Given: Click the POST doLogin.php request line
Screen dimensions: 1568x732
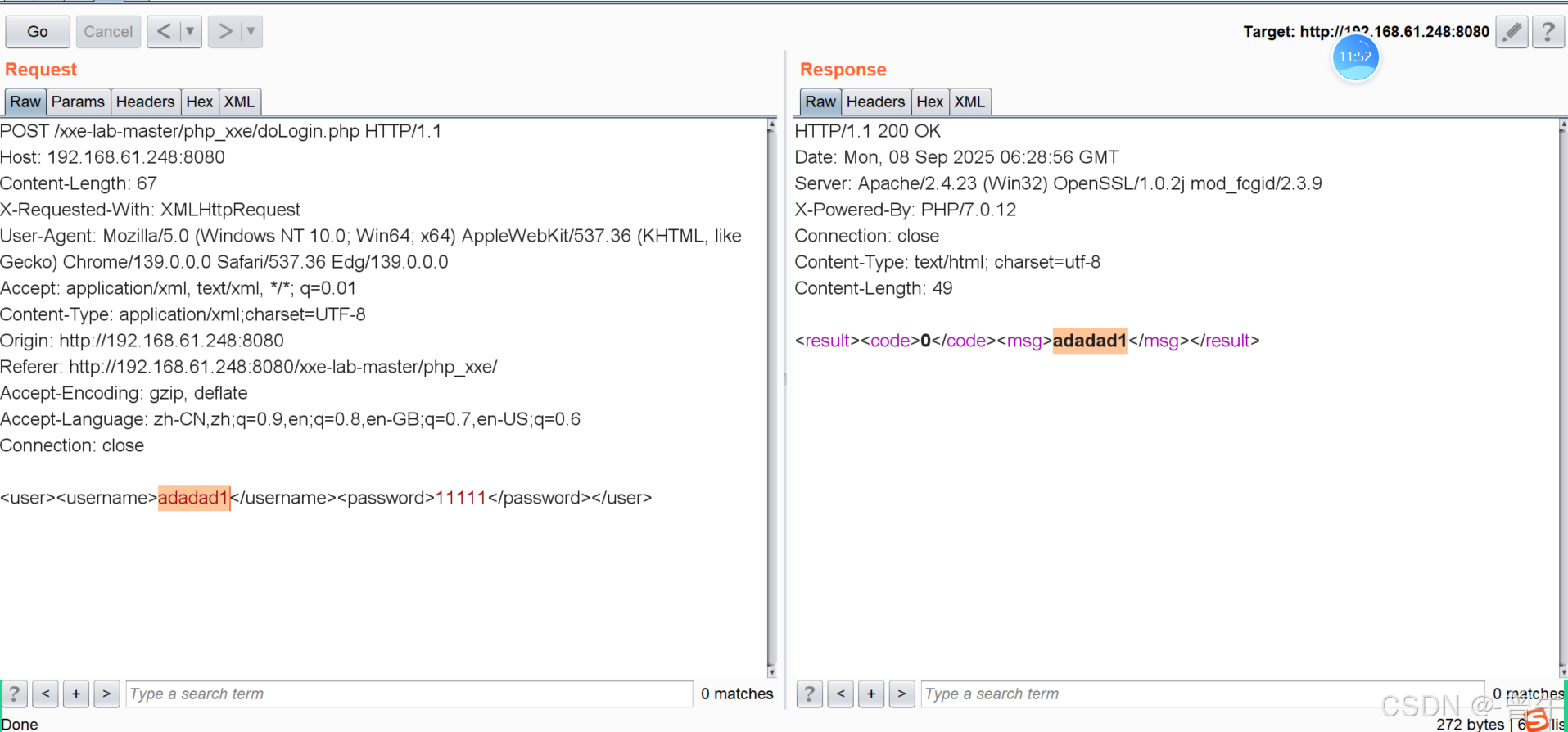Looking at the screenshot, I should 221,131.
